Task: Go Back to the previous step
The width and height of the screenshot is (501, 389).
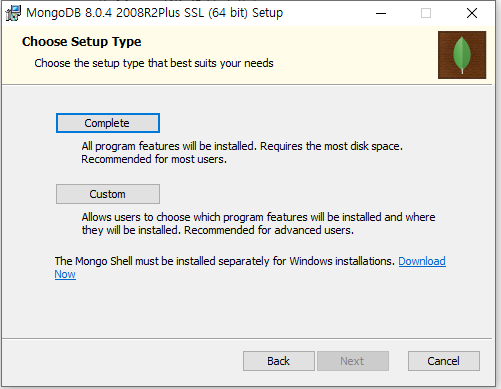Action: (279, 361)
